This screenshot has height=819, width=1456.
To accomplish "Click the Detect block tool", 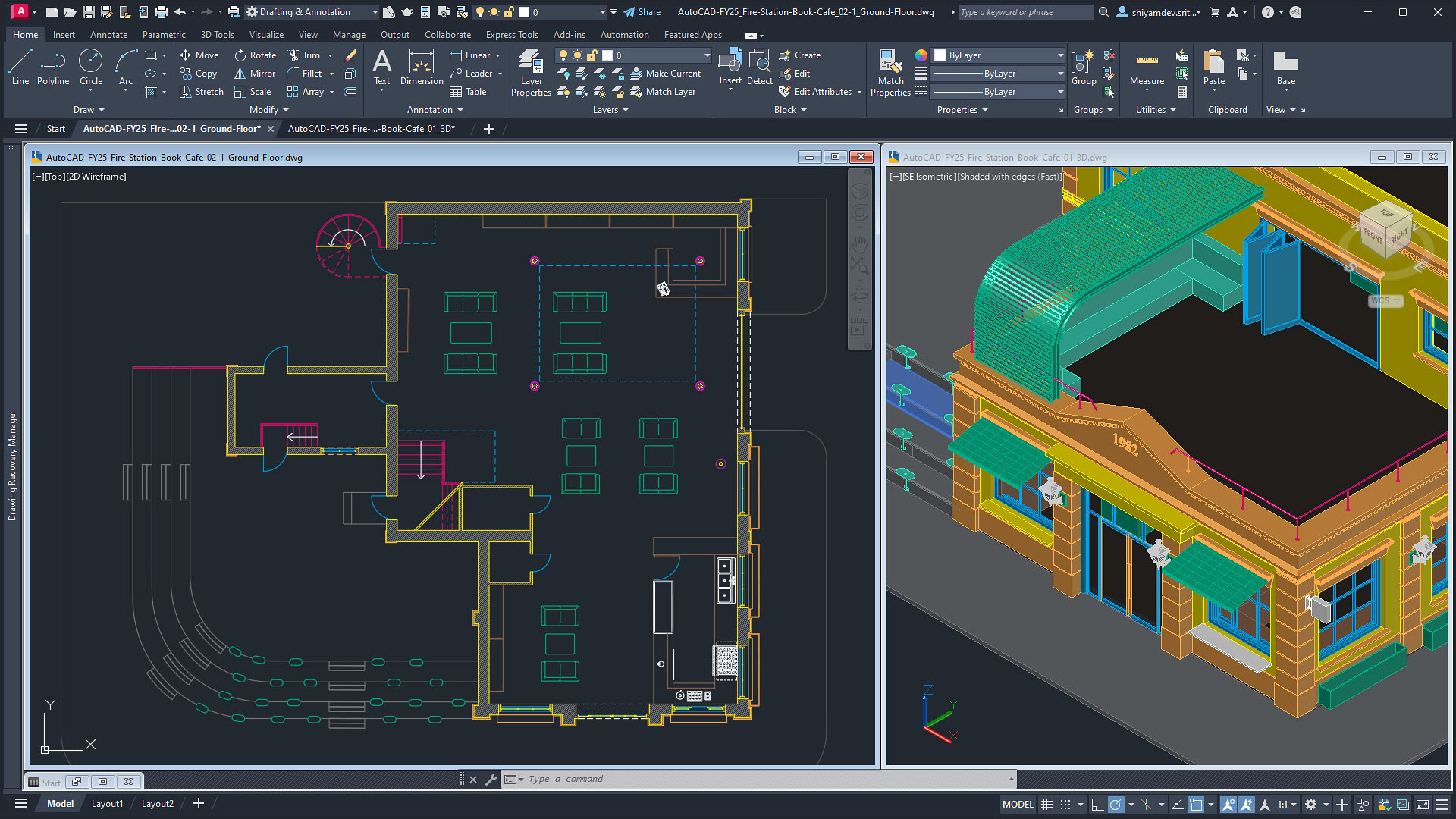I will point(759,68).
